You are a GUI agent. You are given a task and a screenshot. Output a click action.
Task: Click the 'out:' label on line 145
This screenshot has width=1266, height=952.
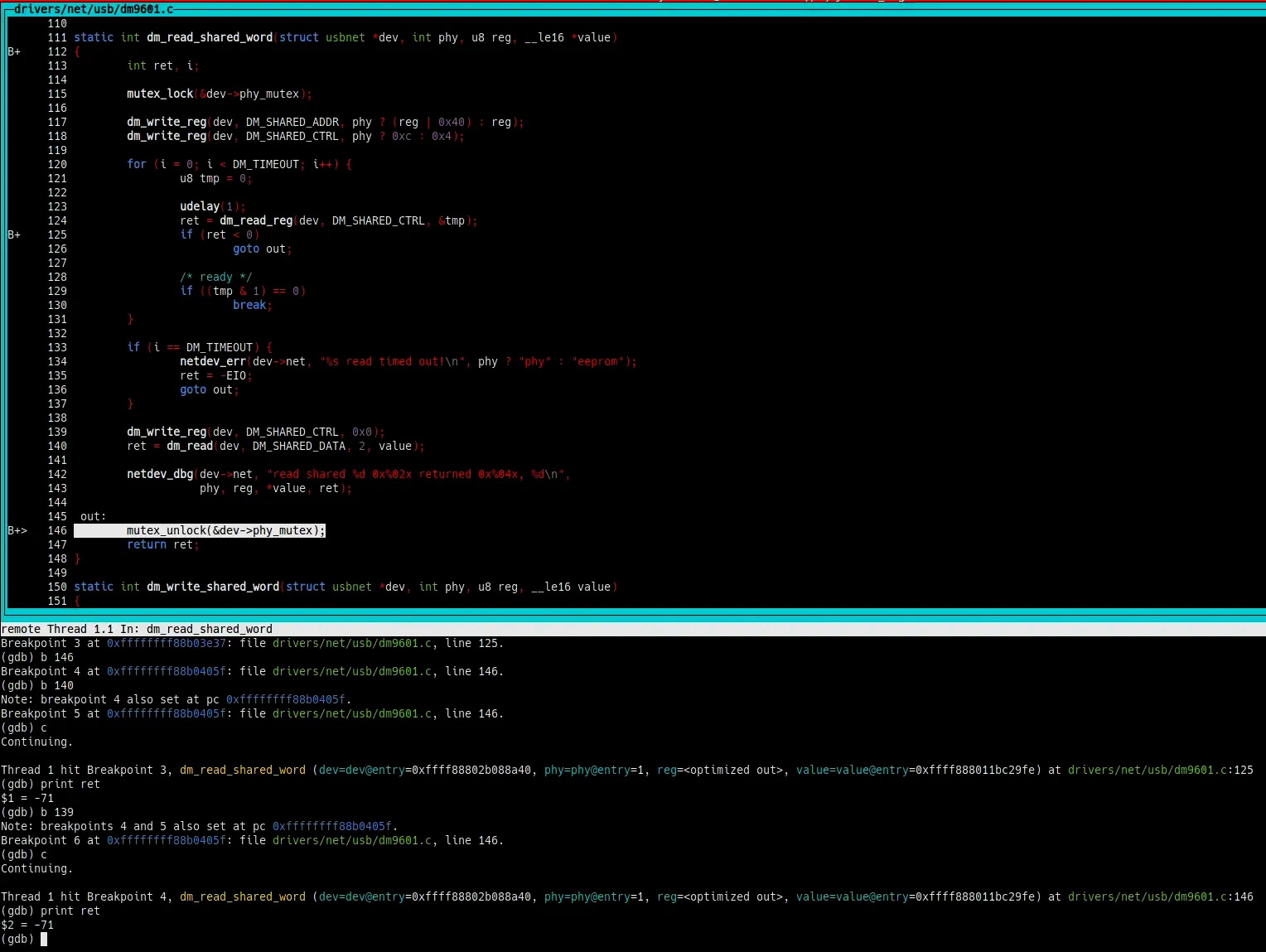click(94, 516)
